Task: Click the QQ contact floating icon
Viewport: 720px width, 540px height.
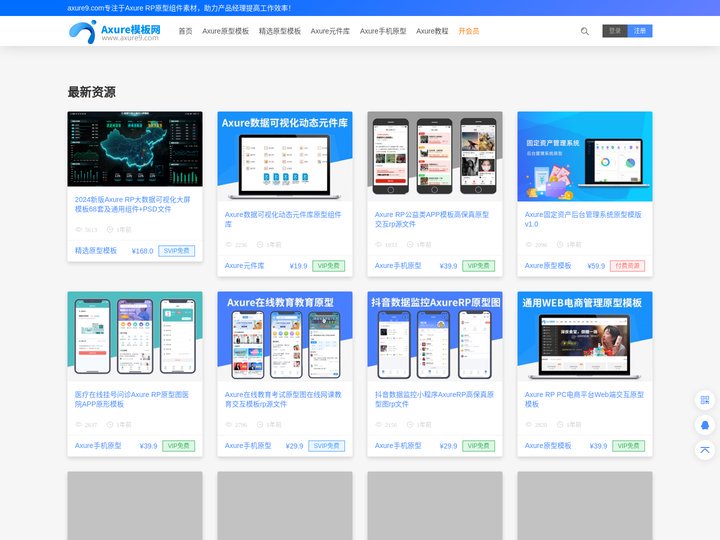Action: 705,425
